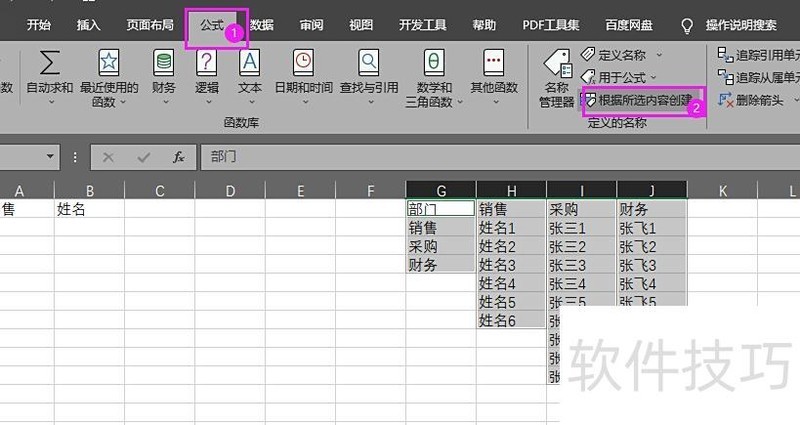
Task: Select cell G1 containing 部门
Action: (441, 209)
